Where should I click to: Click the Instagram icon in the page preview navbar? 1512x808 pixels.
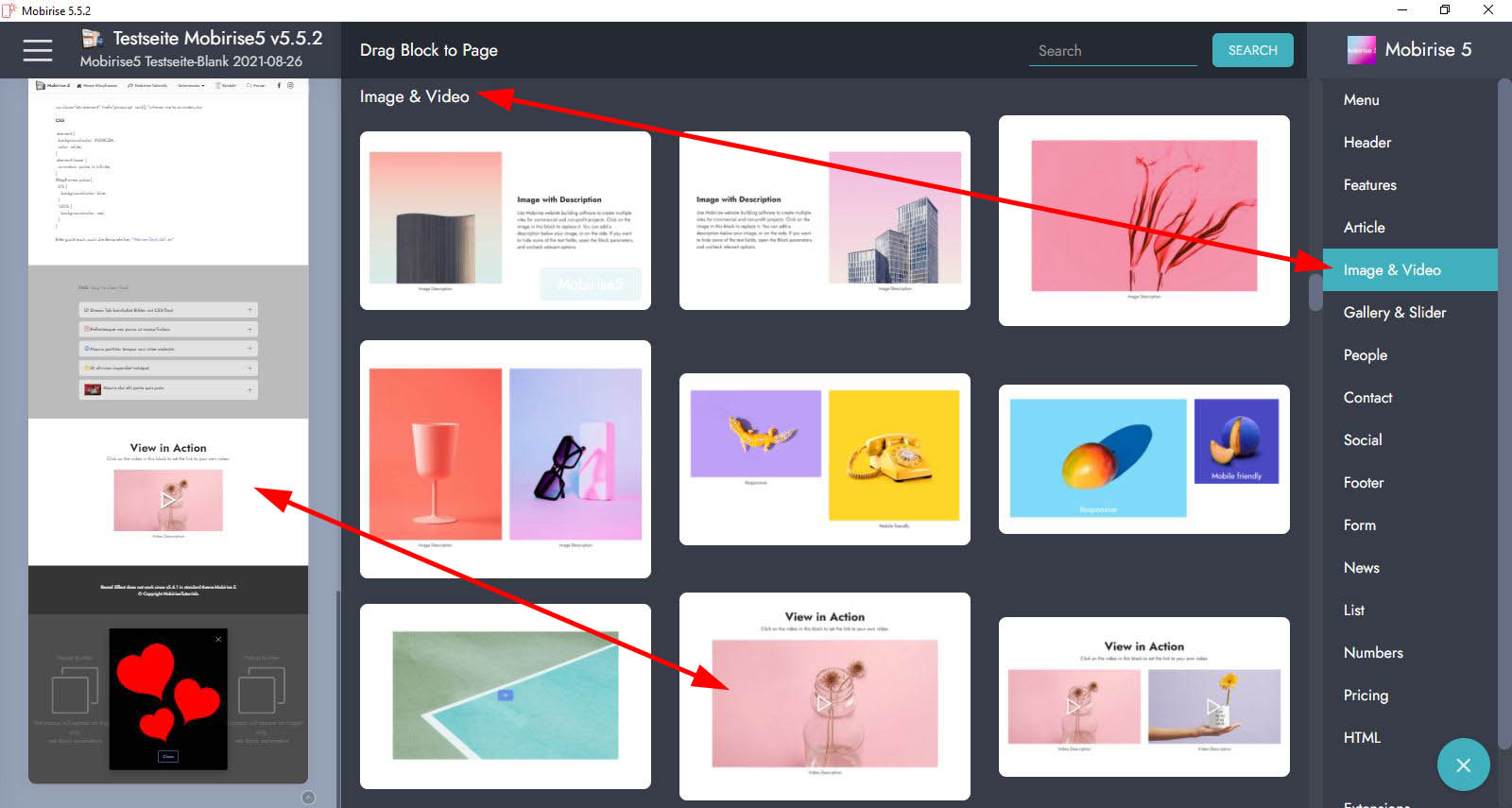click(291, 85)
